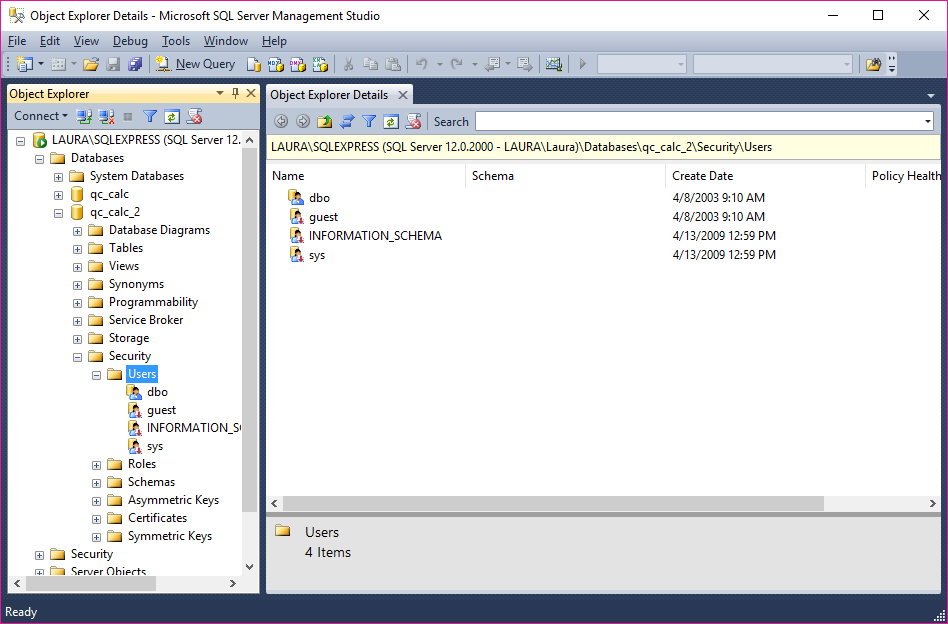Select the Object Explorer Details tab
The width and height of the screenshot is (948, 624).
pyautogui.click(x=329, y=95)
